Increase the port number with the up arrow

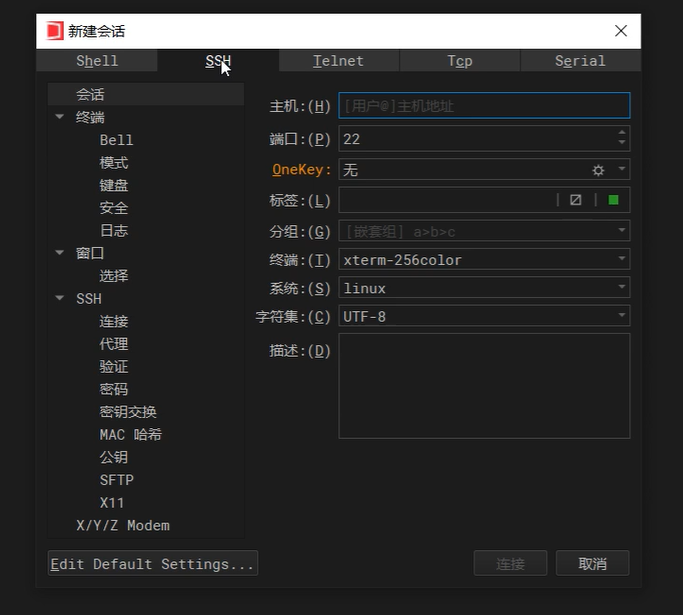coord(622,132)
